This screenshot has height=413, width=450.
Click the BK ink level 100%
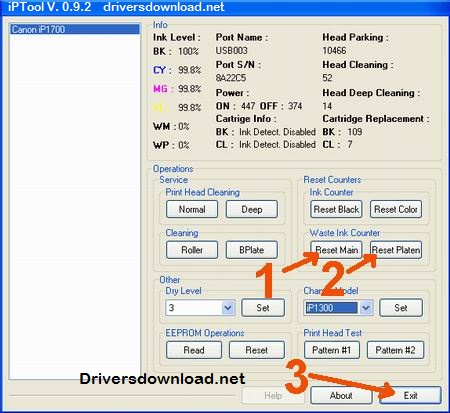[189, 51]
